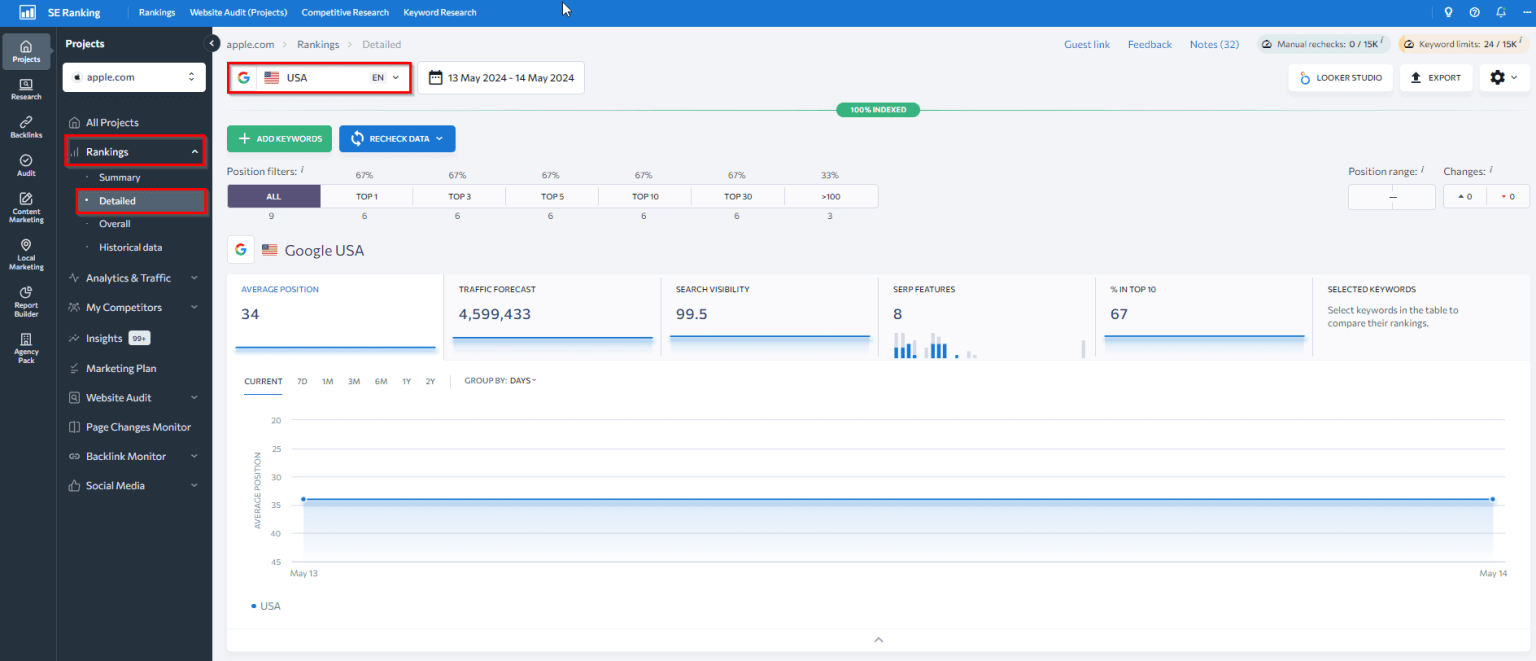The height and width of the screenshot is (661, 1536).
Task: Click the Agency Pack sidebar icon
Action: (x=26, y=346)
